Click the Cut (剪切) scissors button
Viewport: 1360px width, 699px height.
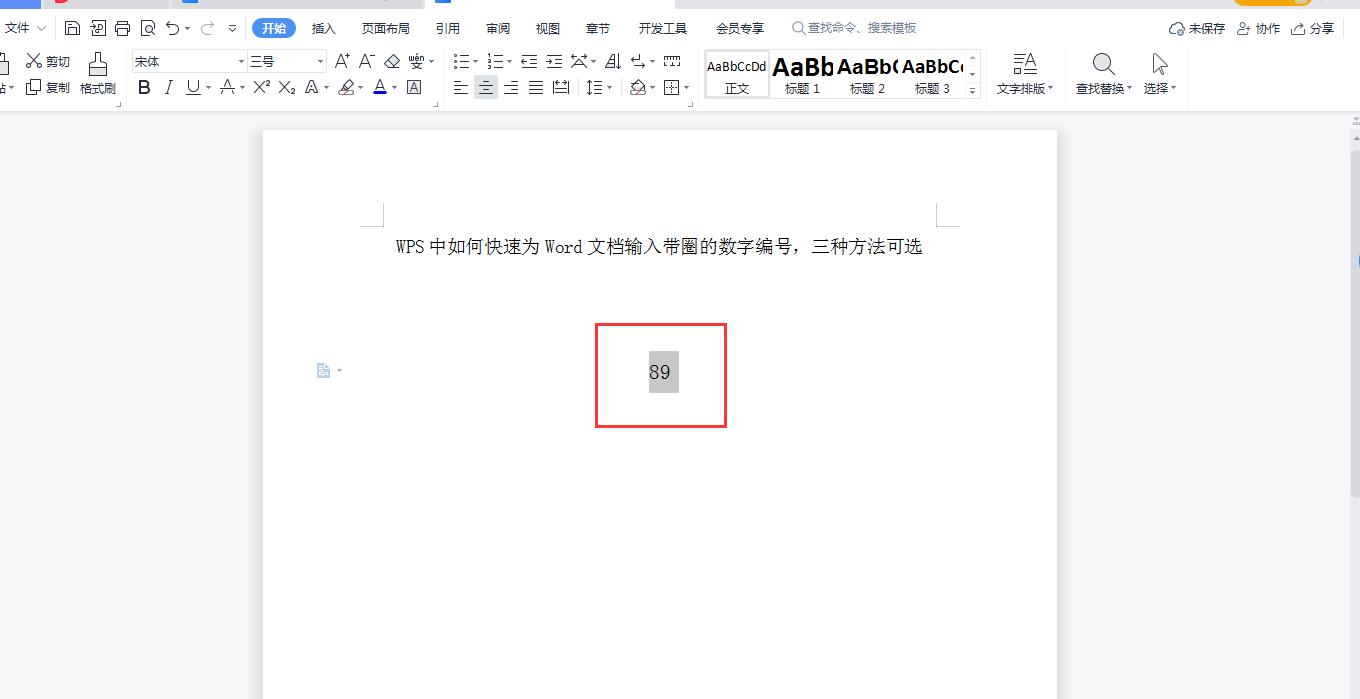click(48, 61)
